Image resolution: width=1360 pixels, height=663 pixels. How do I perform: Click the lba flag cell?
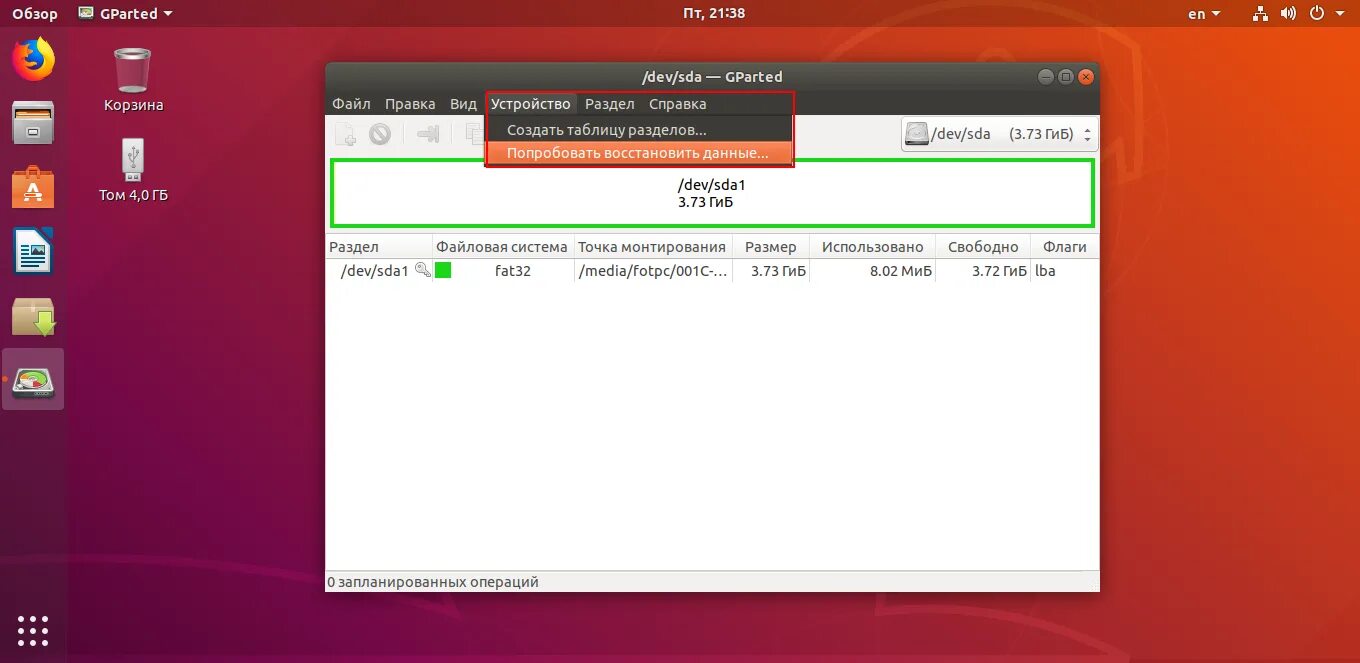[x=1045, y=271]
